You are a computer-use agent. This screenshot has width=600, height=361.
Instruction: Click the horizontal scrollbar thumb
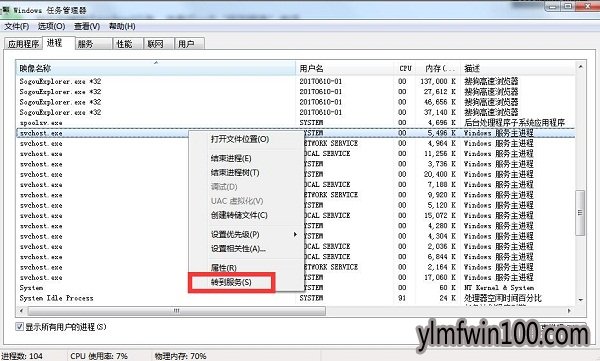pyautogui.click(x=177, y=310)
